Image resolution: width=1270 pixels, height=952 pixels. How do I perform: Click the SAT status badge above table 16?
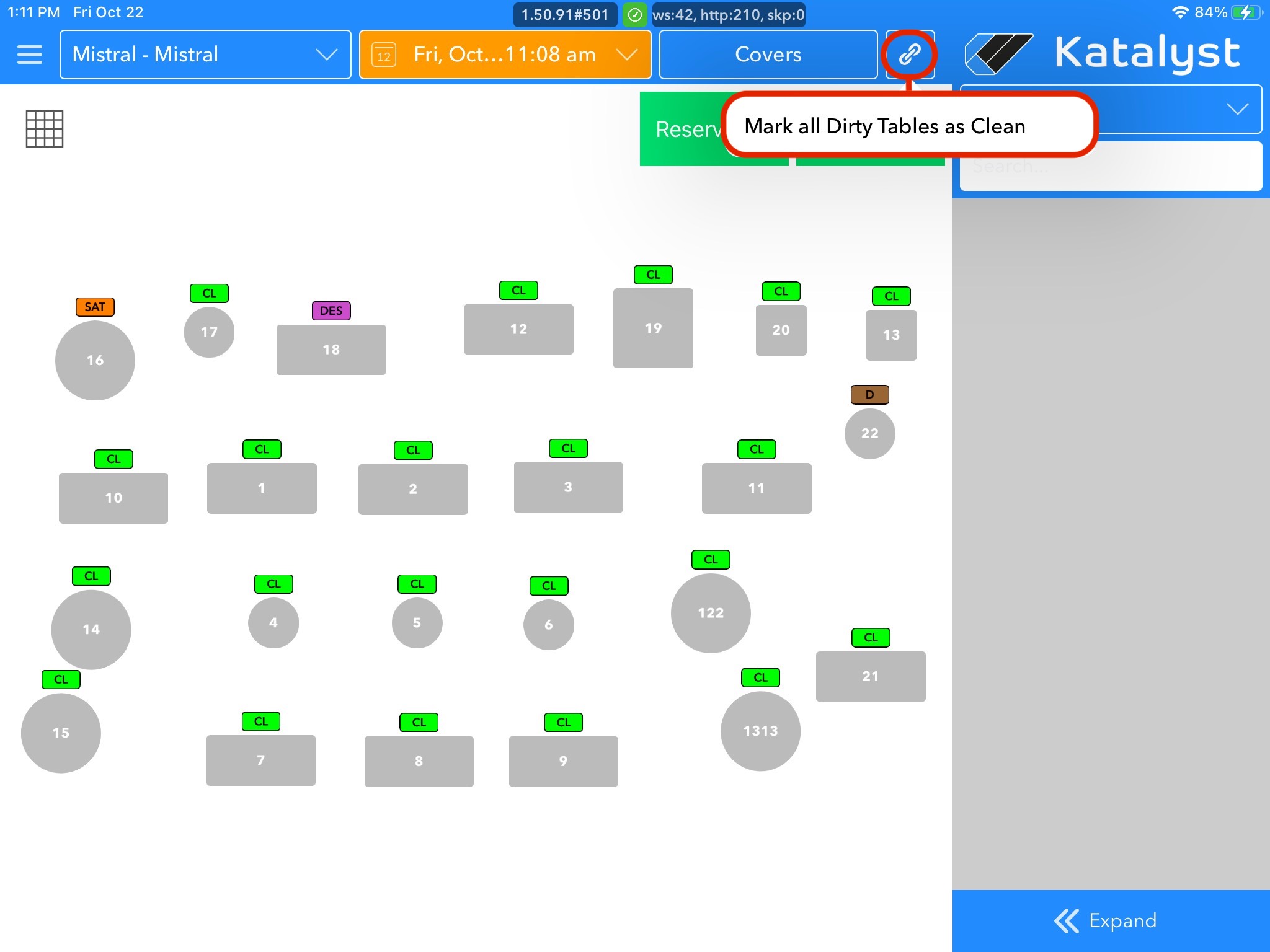[x=95, y=307]
